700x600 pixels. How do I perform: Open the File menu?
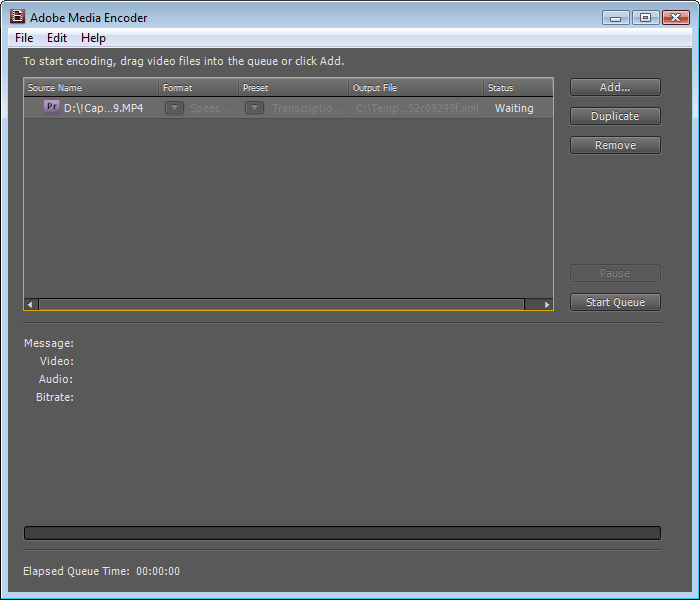24,38
